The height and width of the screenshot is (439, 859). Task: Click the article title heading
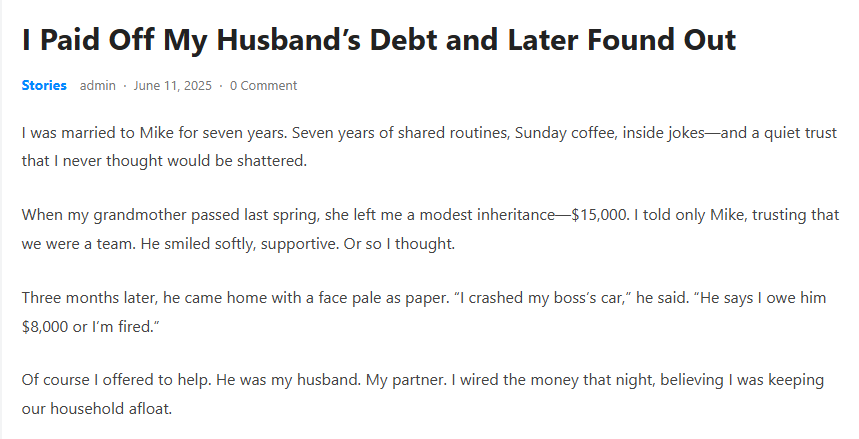pos(379,40)
